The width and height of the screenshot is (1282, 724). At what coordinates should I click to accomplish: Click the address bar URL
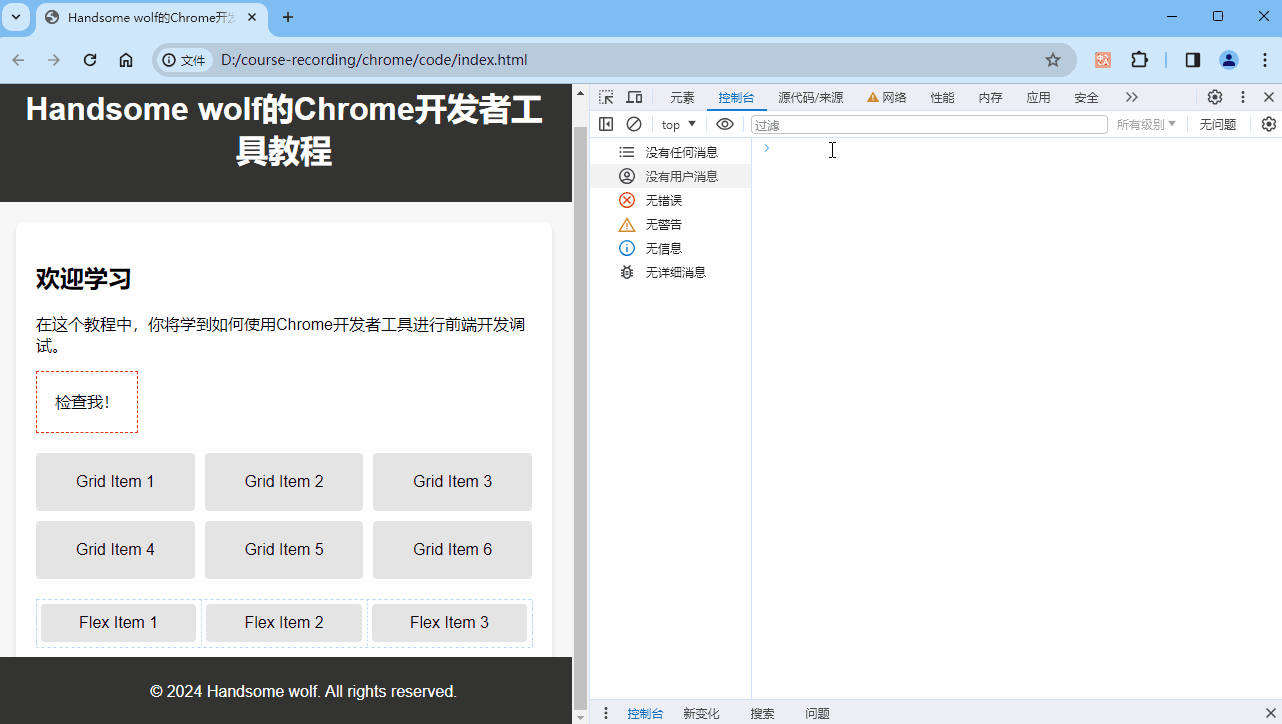[374, 60]
